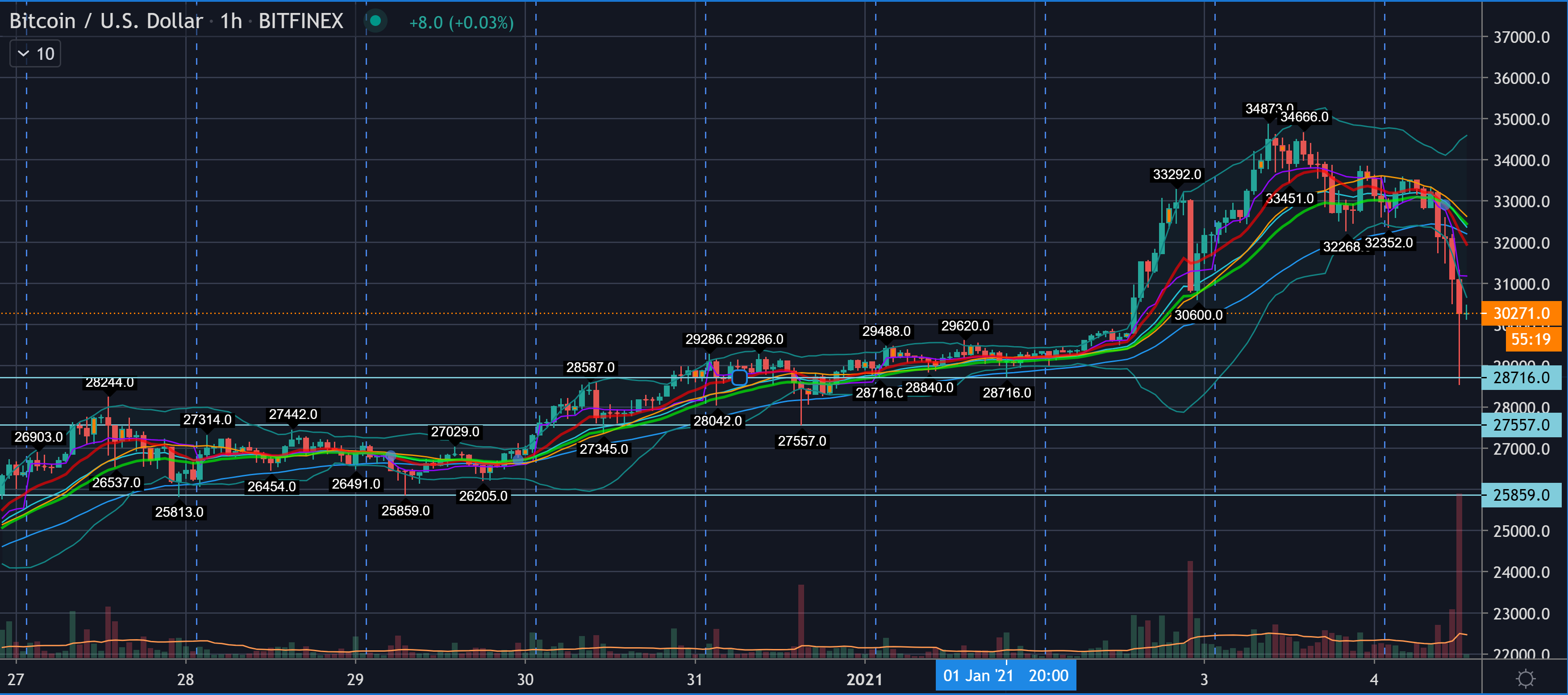
Task: Click the 27557.0 pivot low label in chart
Action: tap(802, 441)
